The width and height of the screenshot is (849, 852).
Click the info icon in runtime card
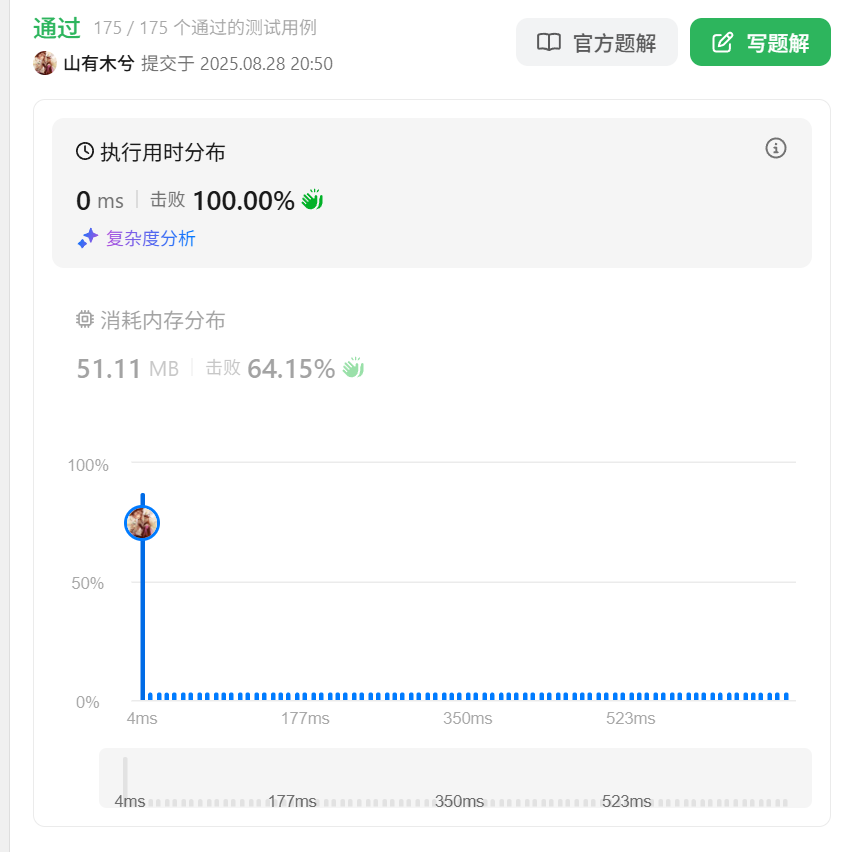tap(776, 148)
